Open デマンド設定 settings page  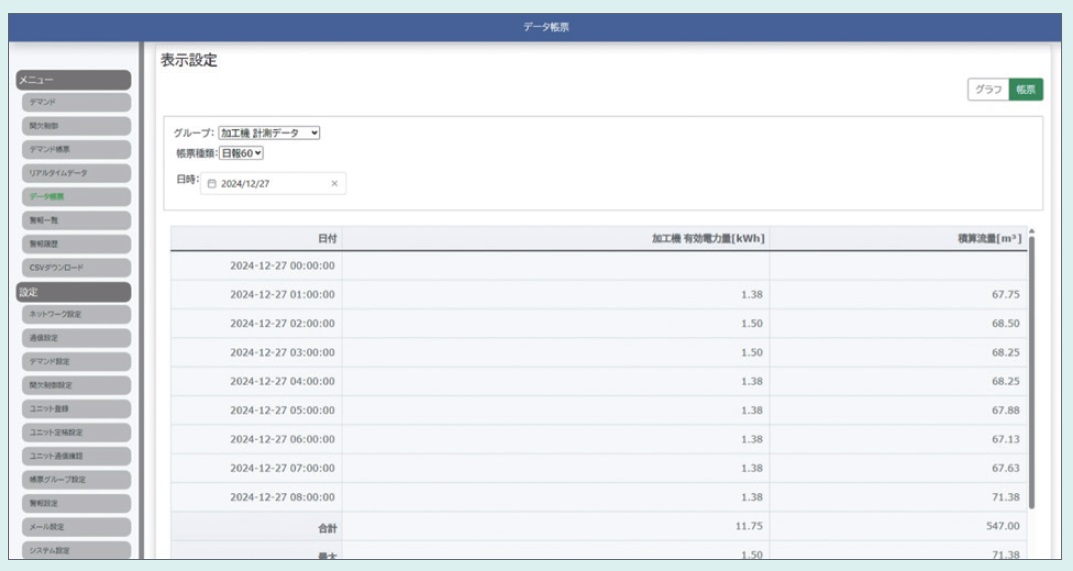coord(76,361)
